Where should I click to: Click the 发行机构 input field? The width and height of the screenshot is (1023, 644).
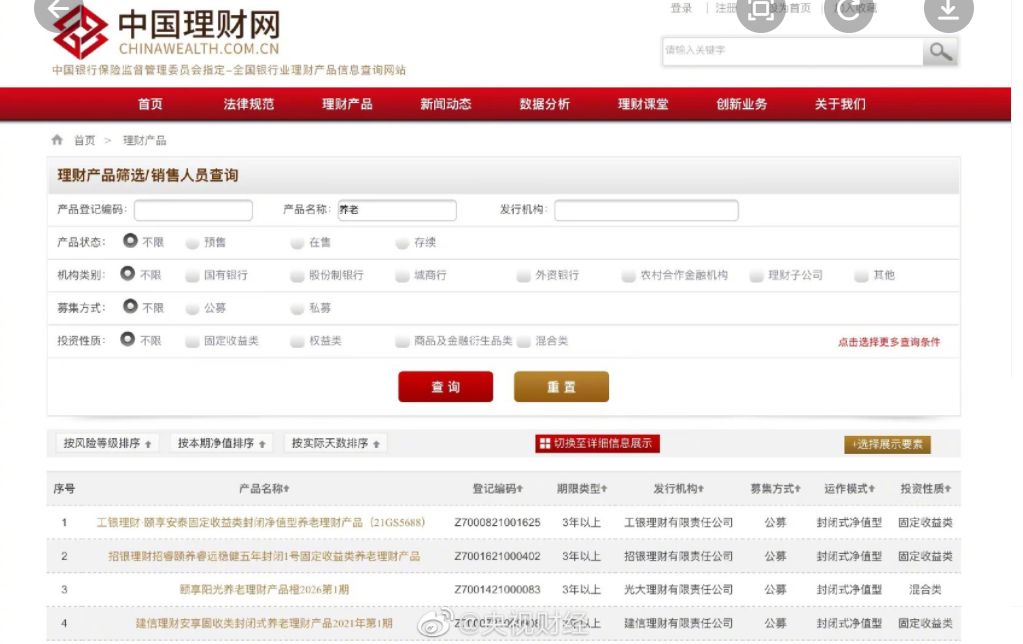[x=646, y=210]
